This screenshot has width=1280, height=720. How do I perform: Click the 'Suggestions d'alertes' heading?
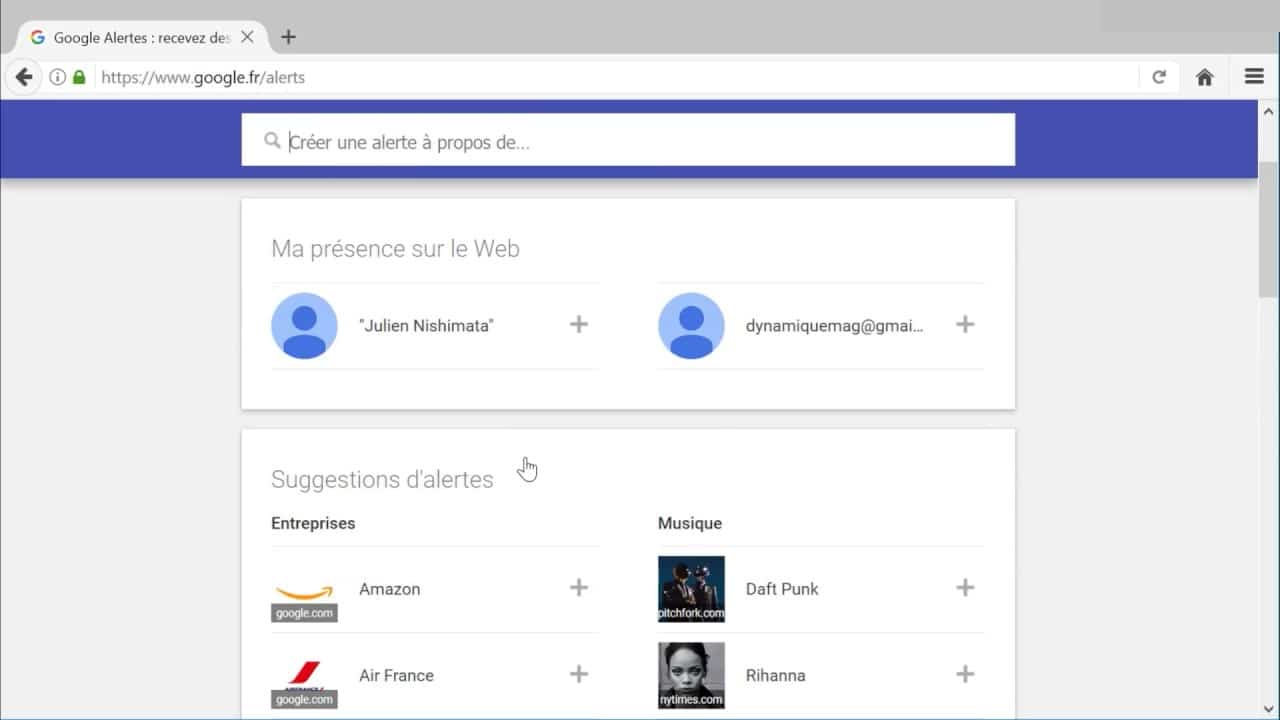coord(382,479)
